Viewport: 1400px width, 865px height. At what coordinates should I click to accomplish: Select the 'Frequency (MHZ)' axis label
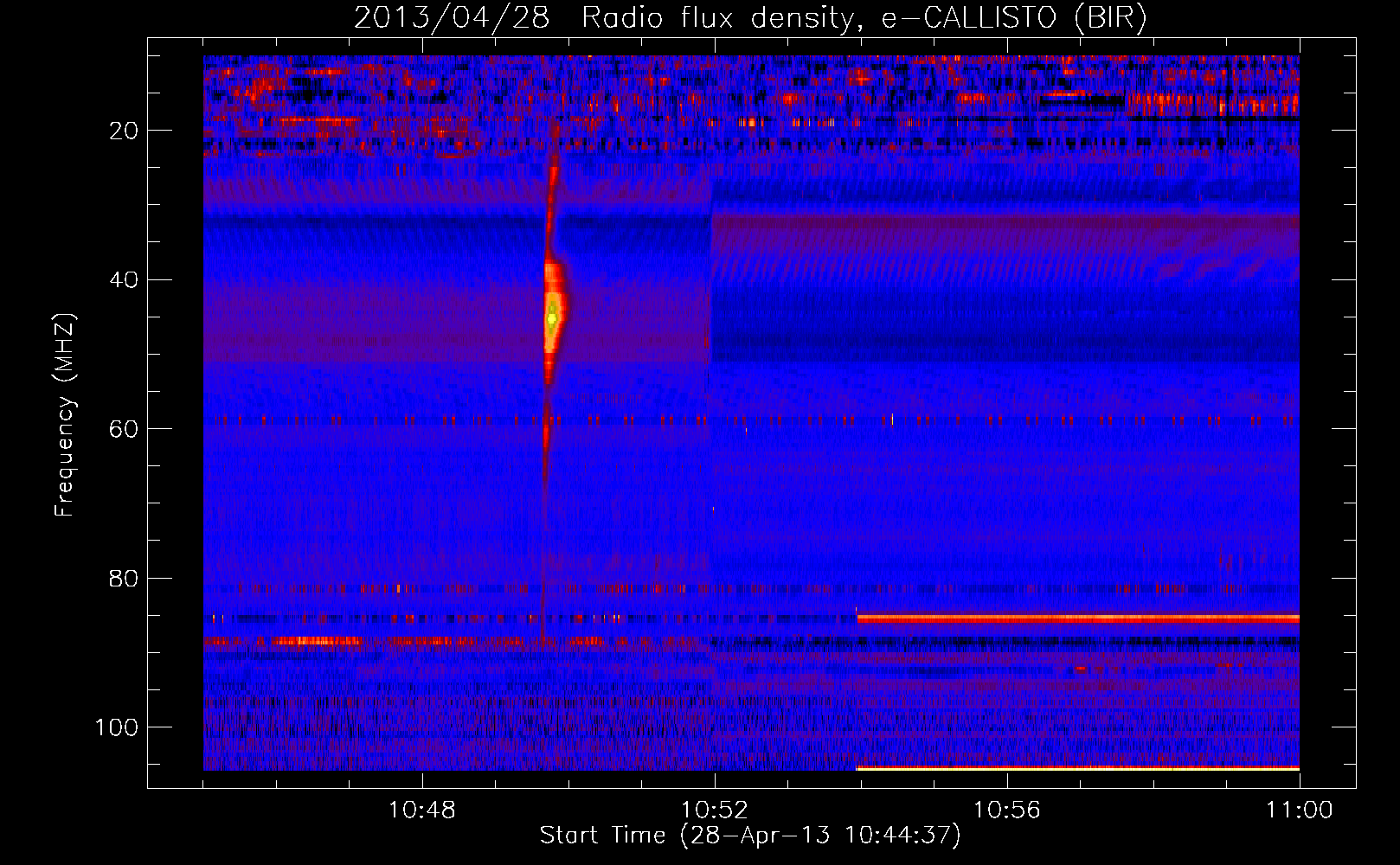(x=65, y=415)
